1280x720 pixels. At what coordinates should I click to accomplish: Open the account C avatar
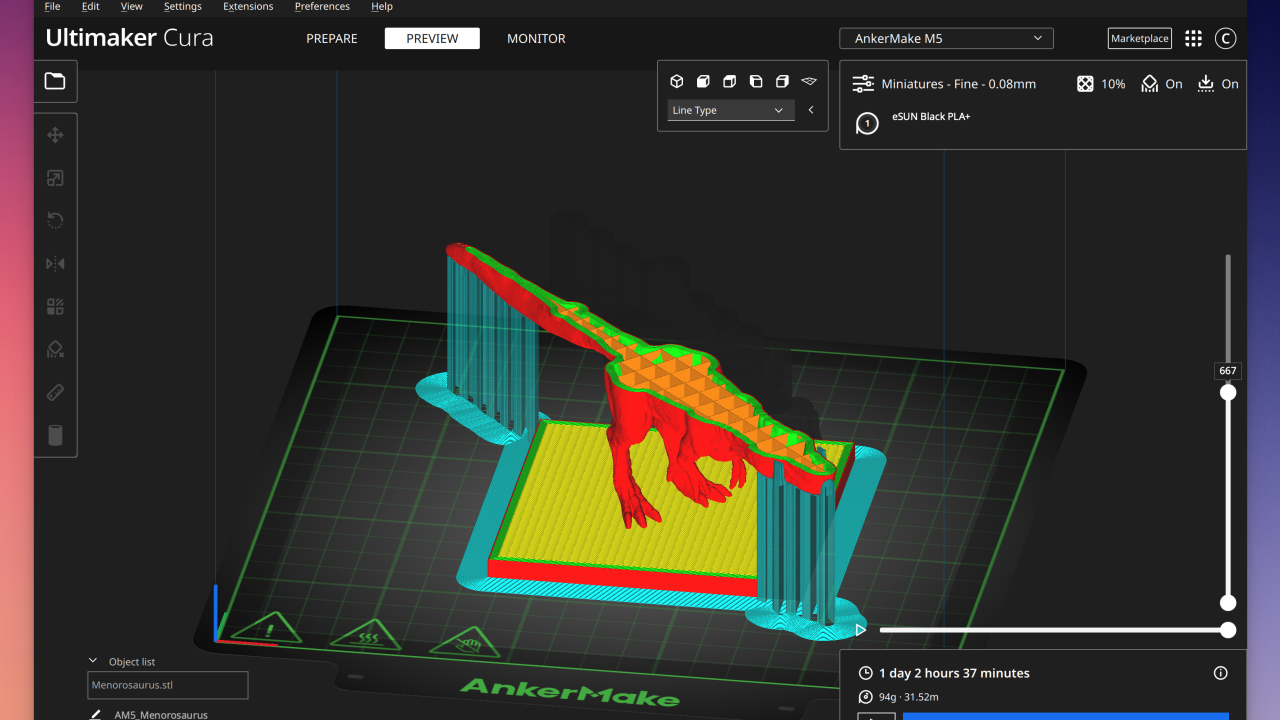coord(1226,39)
